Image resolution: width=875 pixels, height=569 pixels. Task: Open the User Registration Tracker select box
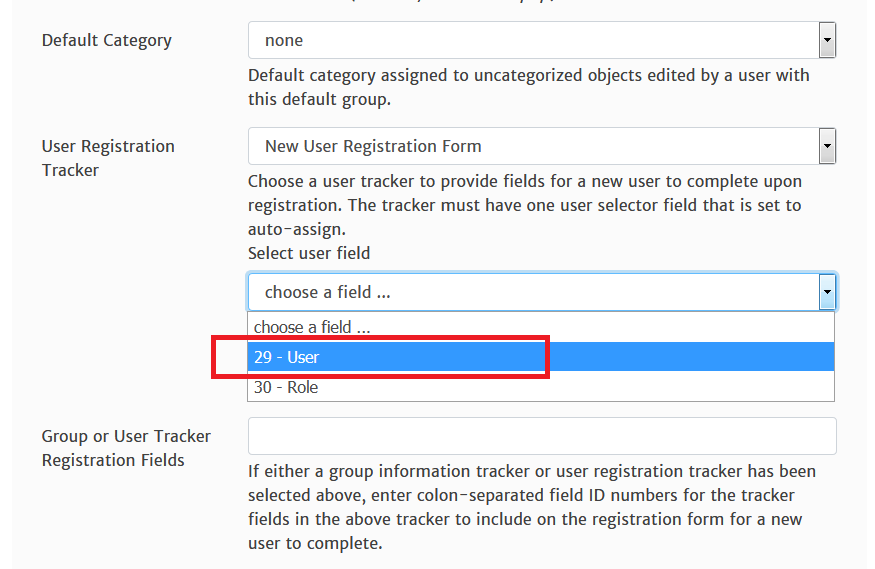542,146
